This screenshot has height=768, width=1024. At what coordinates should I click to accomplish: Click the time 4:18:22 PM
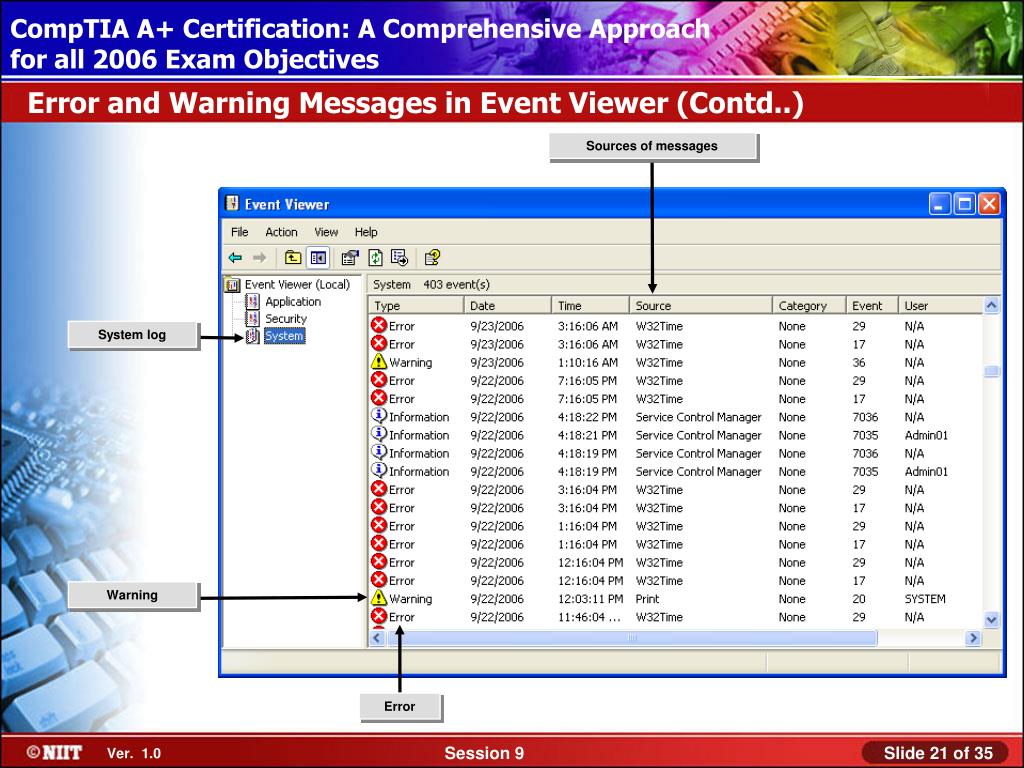point(587,417)
